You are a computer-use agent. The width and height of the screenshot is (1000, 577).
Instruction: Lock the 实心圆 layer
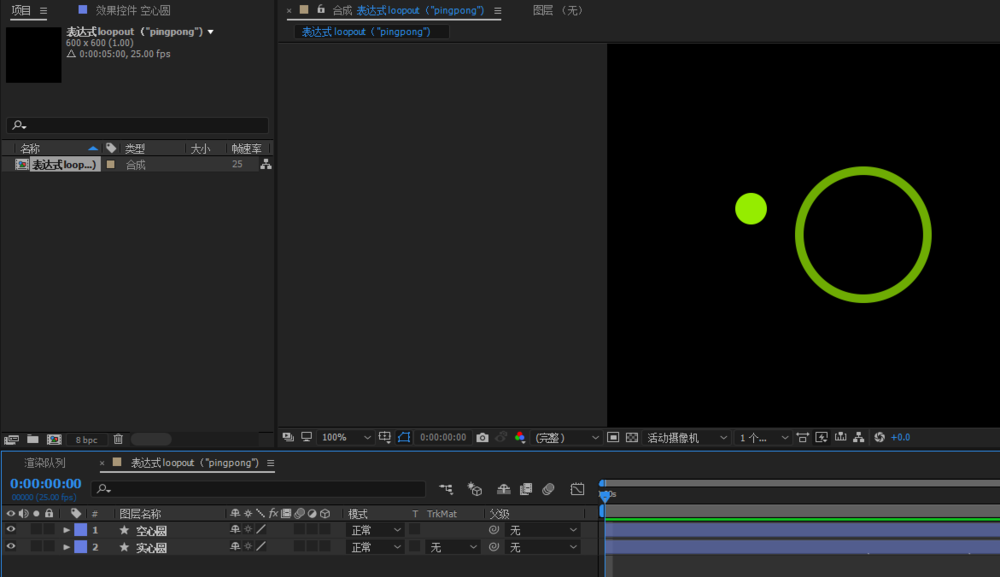click(x=48, y=546)
